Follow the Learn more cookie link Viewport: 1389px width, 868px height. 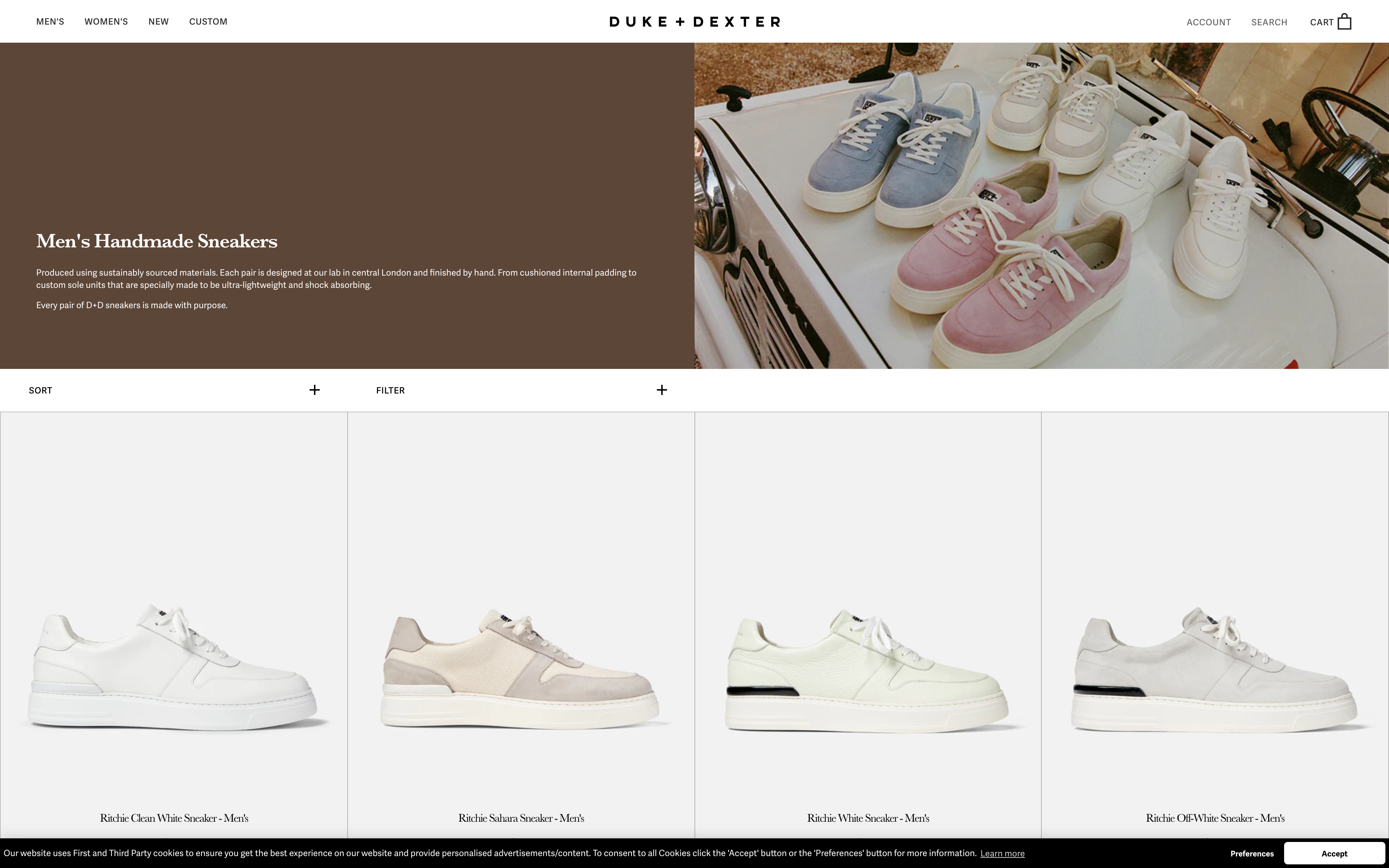click(1002, 854)
